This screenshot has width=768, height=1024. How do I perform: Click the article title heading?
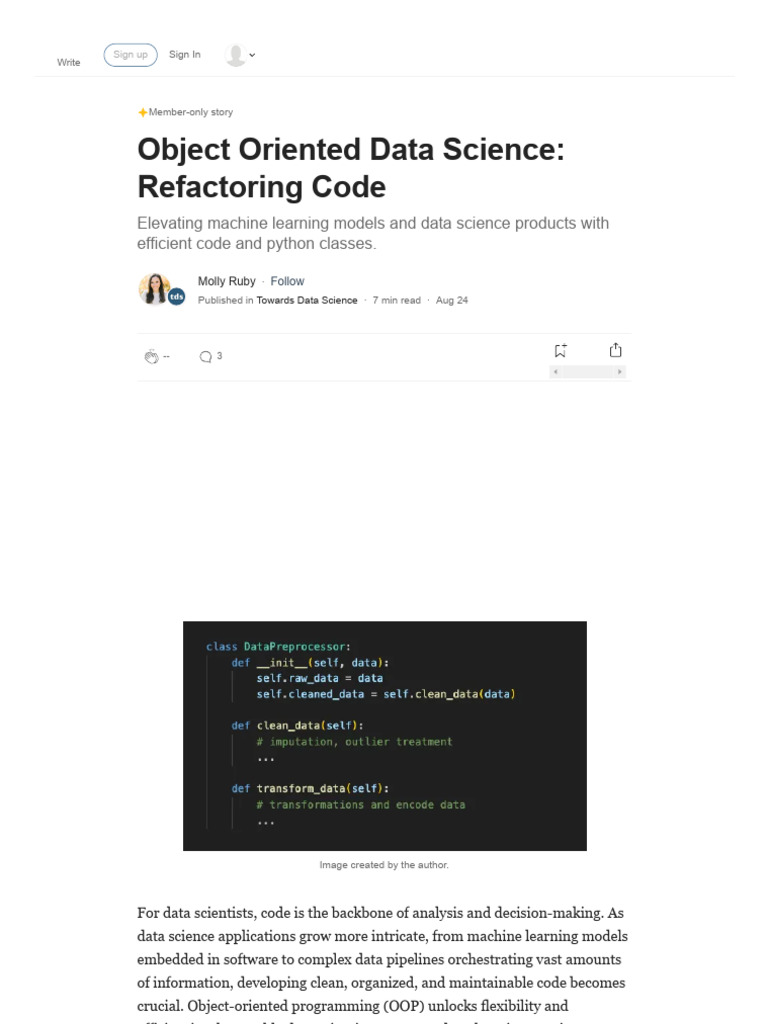click(x=351, y=168)
